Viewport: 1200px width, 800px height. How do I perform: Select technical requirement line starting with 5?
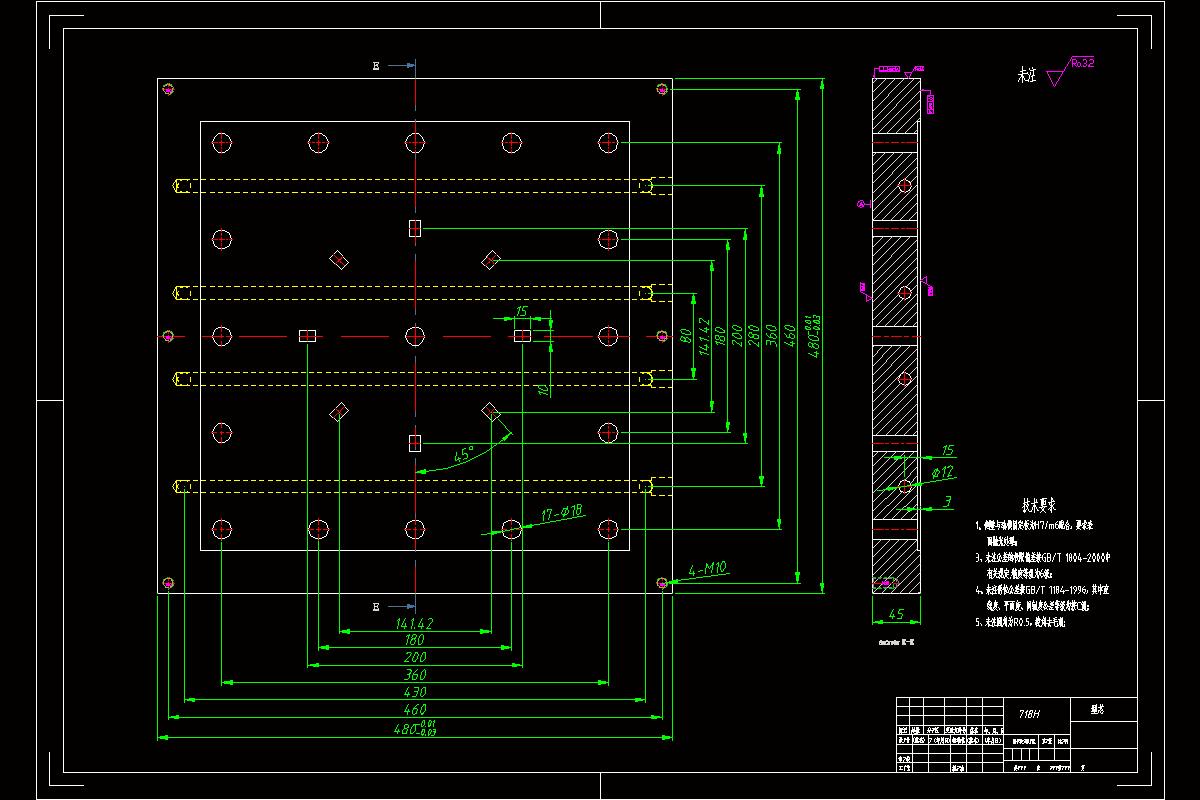tap(1020, 622)
